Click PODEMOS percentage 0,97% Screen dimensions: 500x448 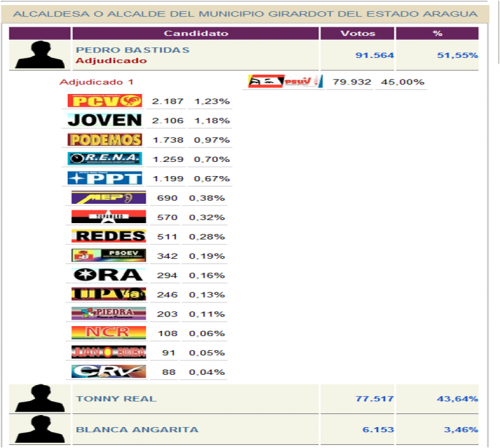(212, 140)
